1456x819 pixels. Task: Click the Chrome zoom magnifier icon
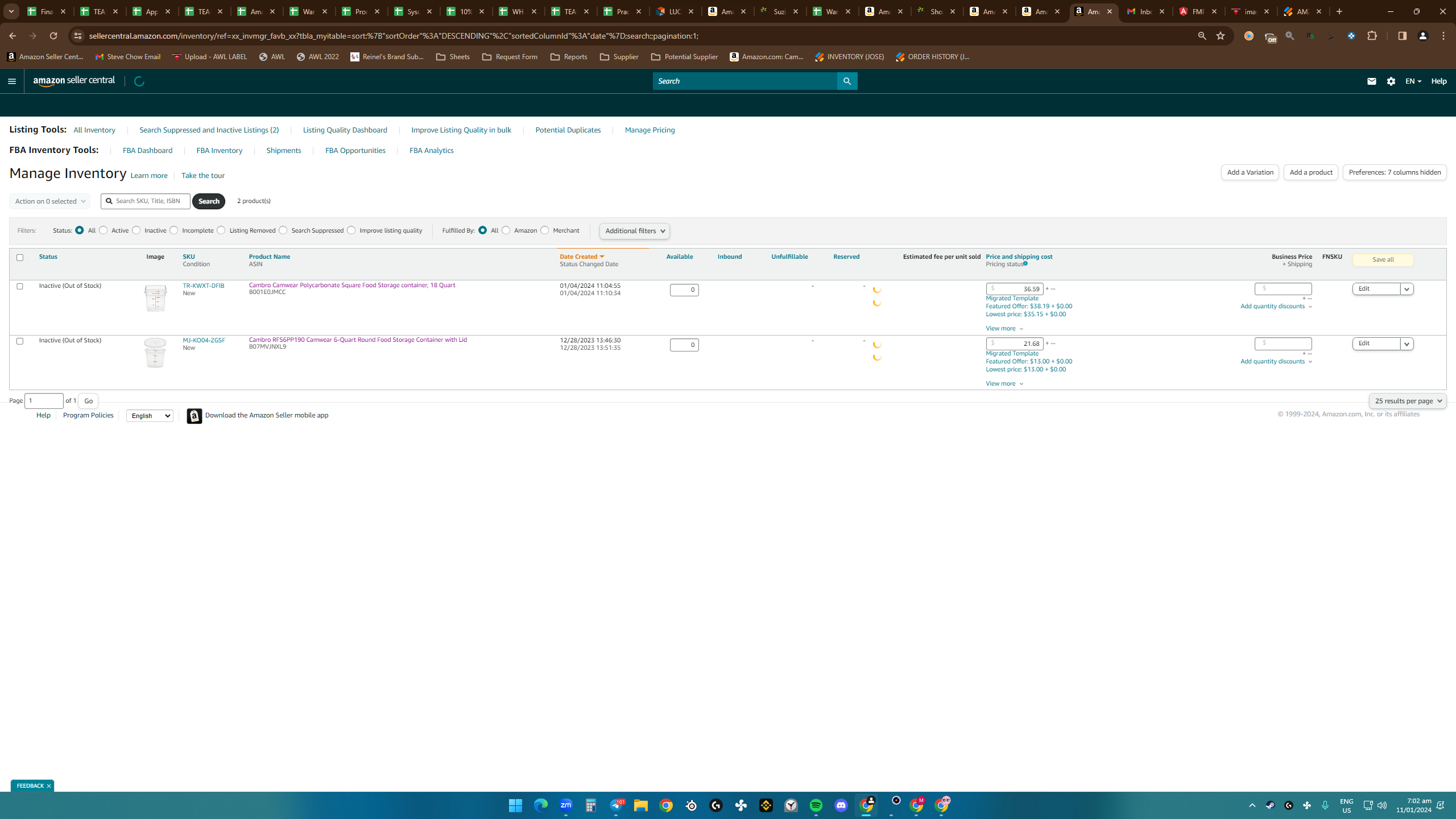(1202, 36)
